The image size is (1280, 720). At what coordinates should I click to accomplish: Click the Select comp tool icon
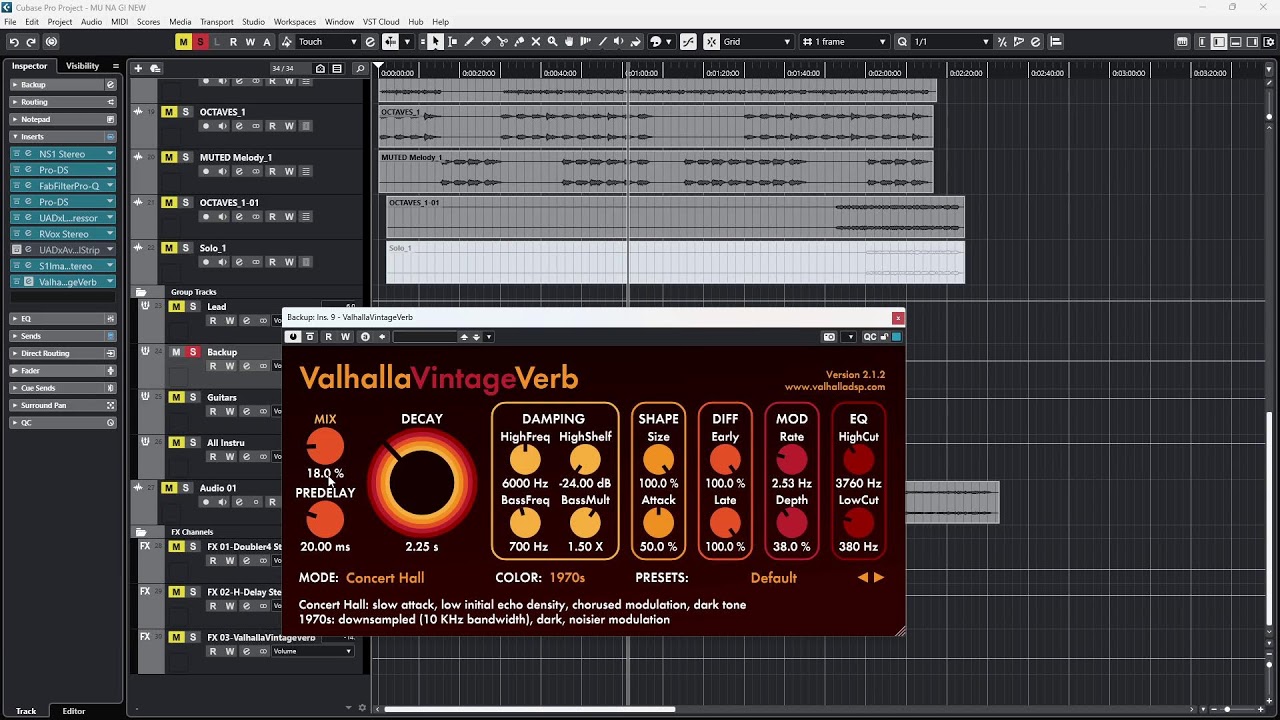[x=586, y=42]
